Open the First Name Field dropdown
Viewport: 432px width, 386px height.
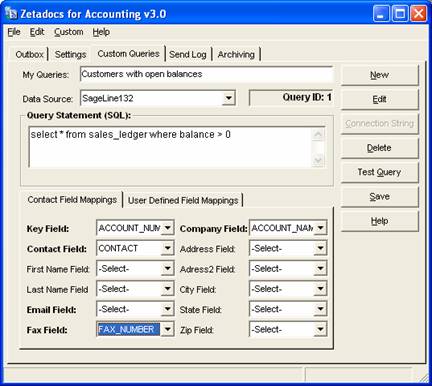click(x=167, y=269)
